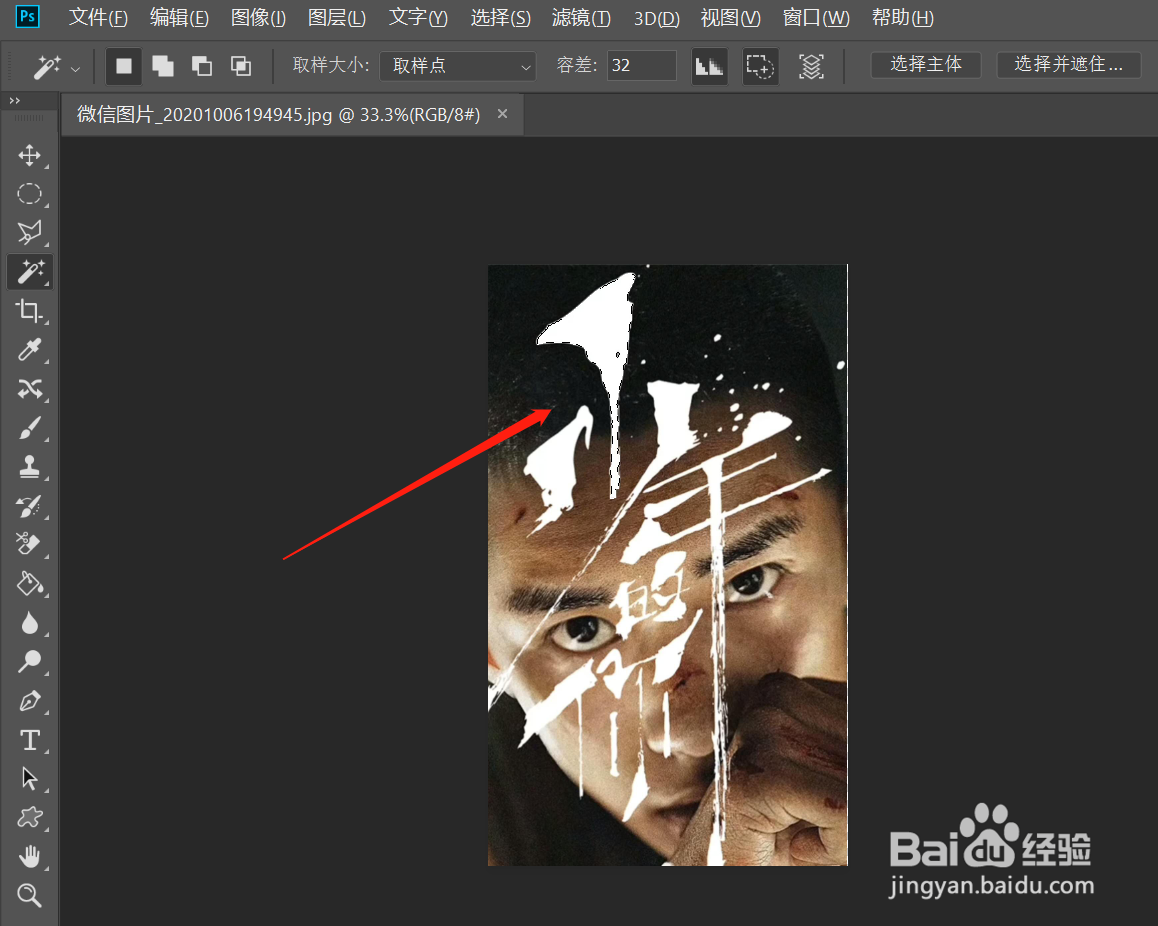Select the Polygonal Lasso tool
1158x926 pixels.
point(30,233)
